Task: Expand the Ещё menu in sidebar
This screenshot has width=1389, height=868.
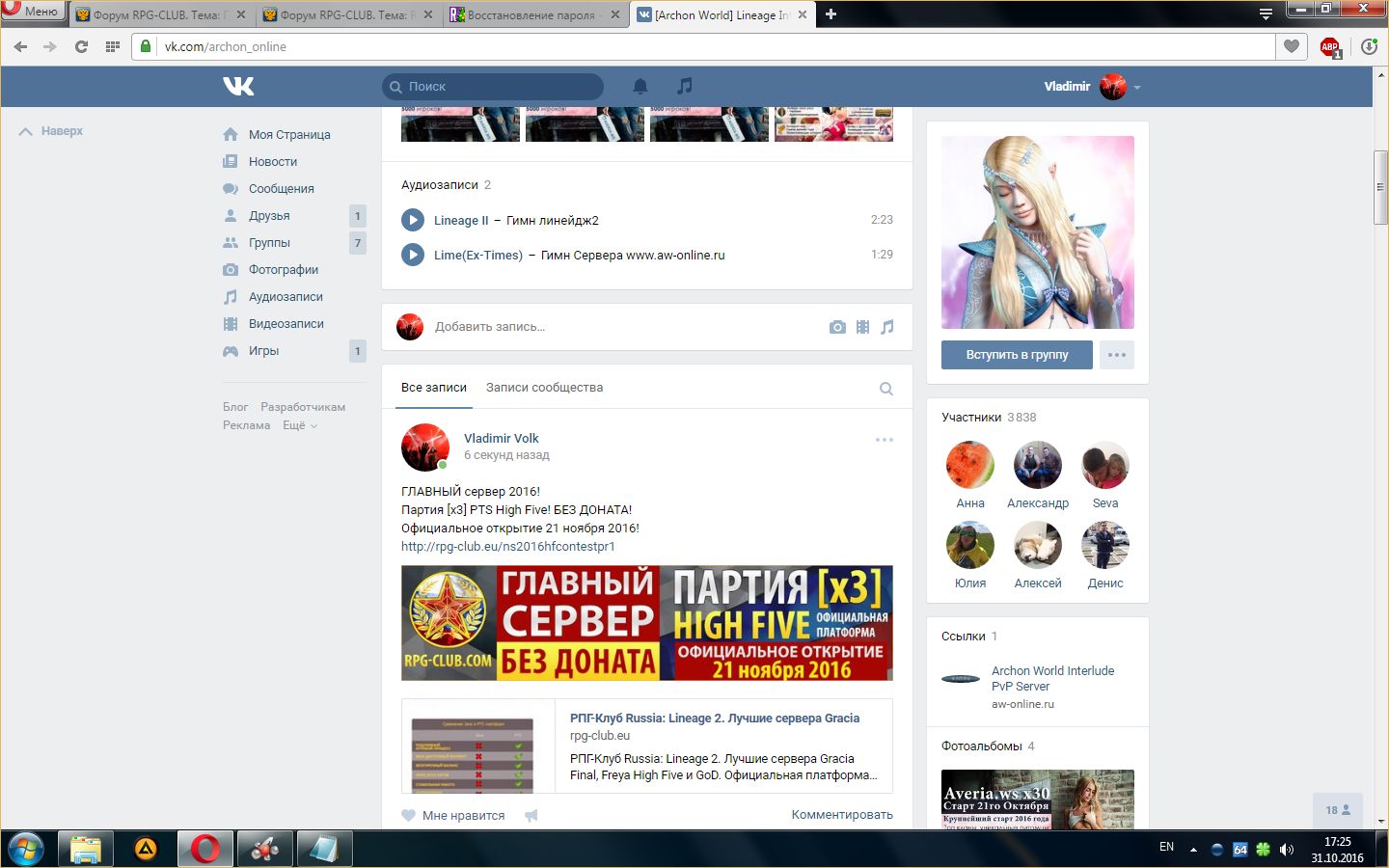Action: [x=299, y=425]
